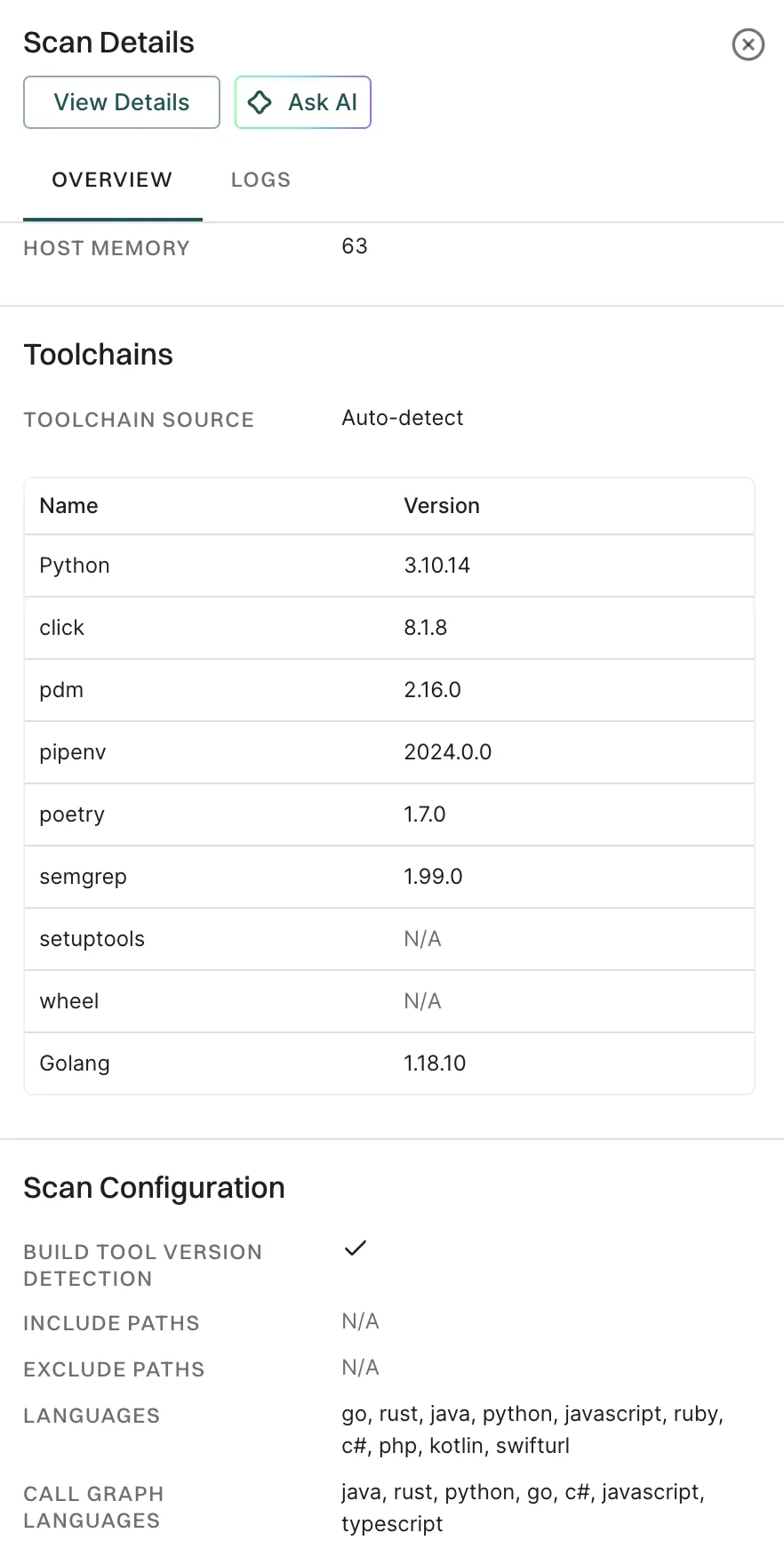Select the Python 3.10.14 toolchain row
Image resolution: width=784 pixels, height=1549 pixels.
pos(388,566)
